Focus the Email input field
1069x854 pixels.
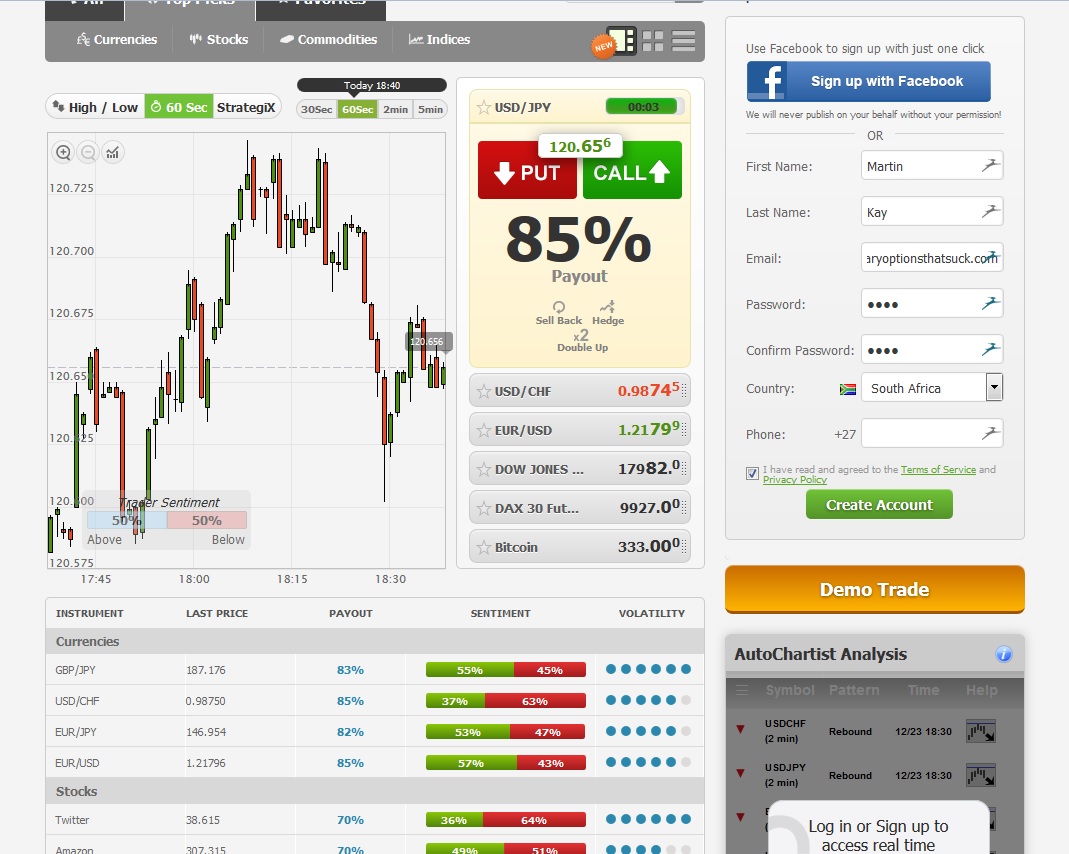point(932,258)
